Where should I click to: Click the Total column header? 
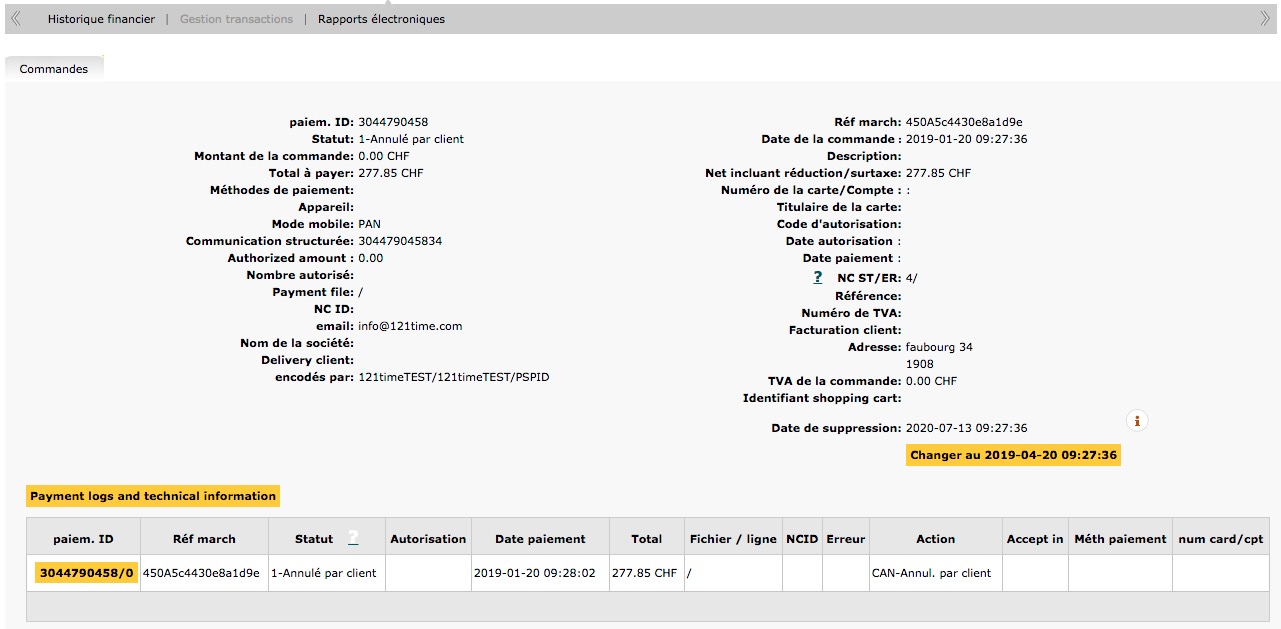coord(646,539)
